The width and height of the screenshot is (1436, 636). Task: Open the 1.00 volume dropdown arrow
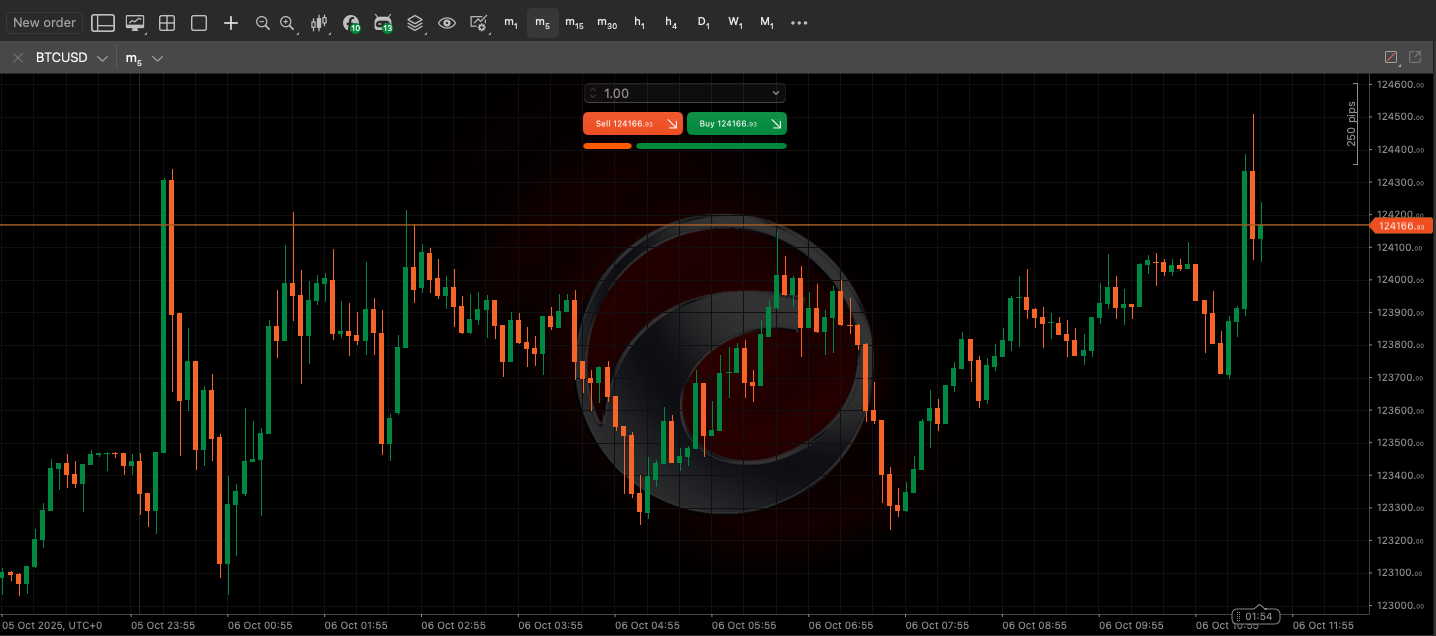[776, 93]
